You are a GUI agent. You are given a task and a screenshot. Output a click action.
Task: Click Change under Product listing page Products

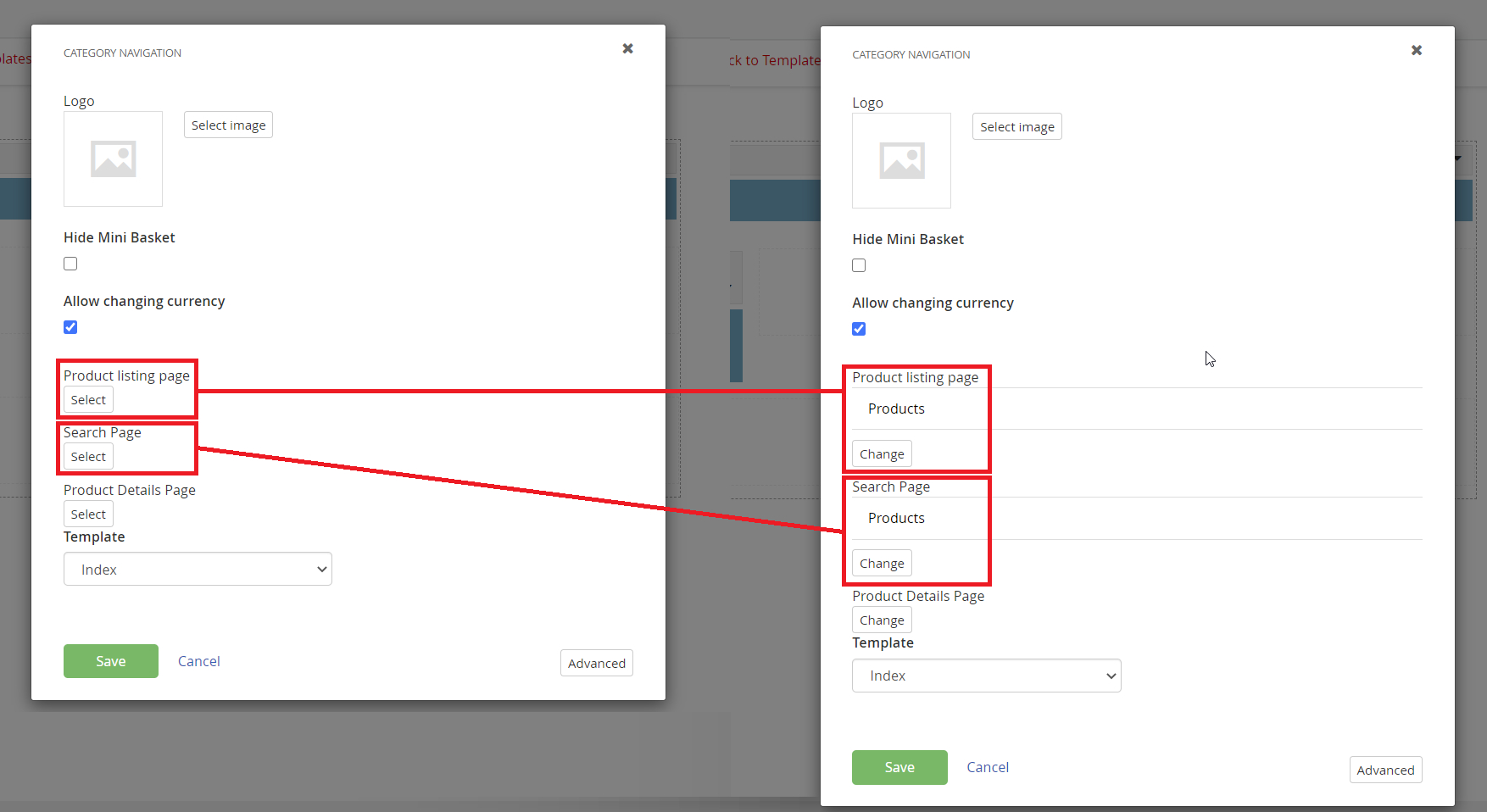881,453
